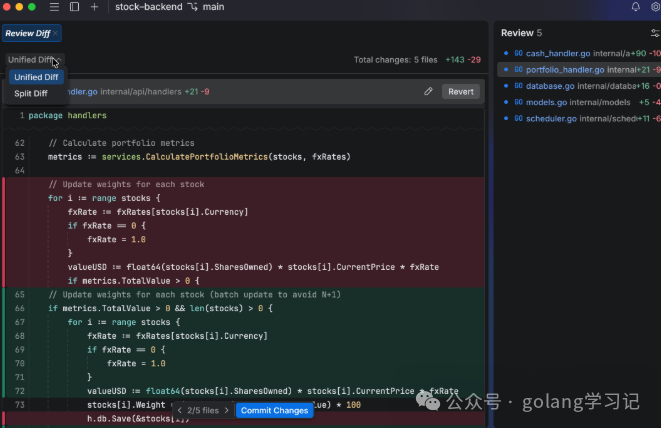Click line number 66 in gutter
Viewport: 661px width, 428px height.
click(20, 308)
